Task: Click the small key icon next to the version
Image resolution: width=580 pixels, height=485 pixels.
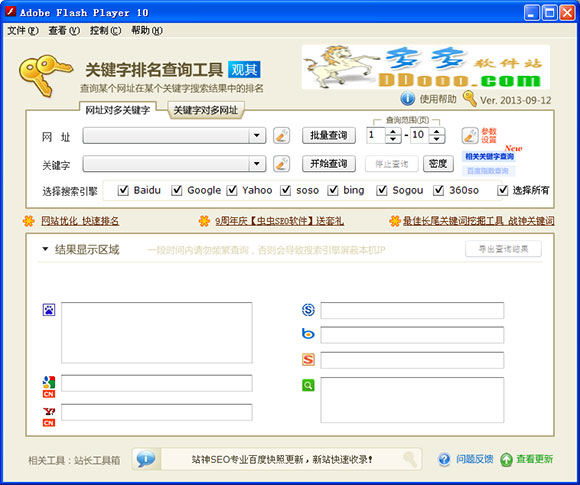Action: (469, 99)
